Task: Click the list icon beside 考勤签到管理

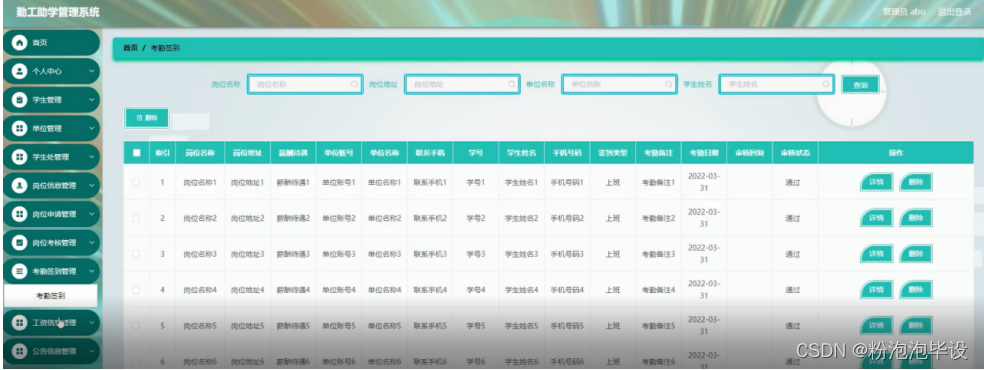Action: click(x=19, y=272)
